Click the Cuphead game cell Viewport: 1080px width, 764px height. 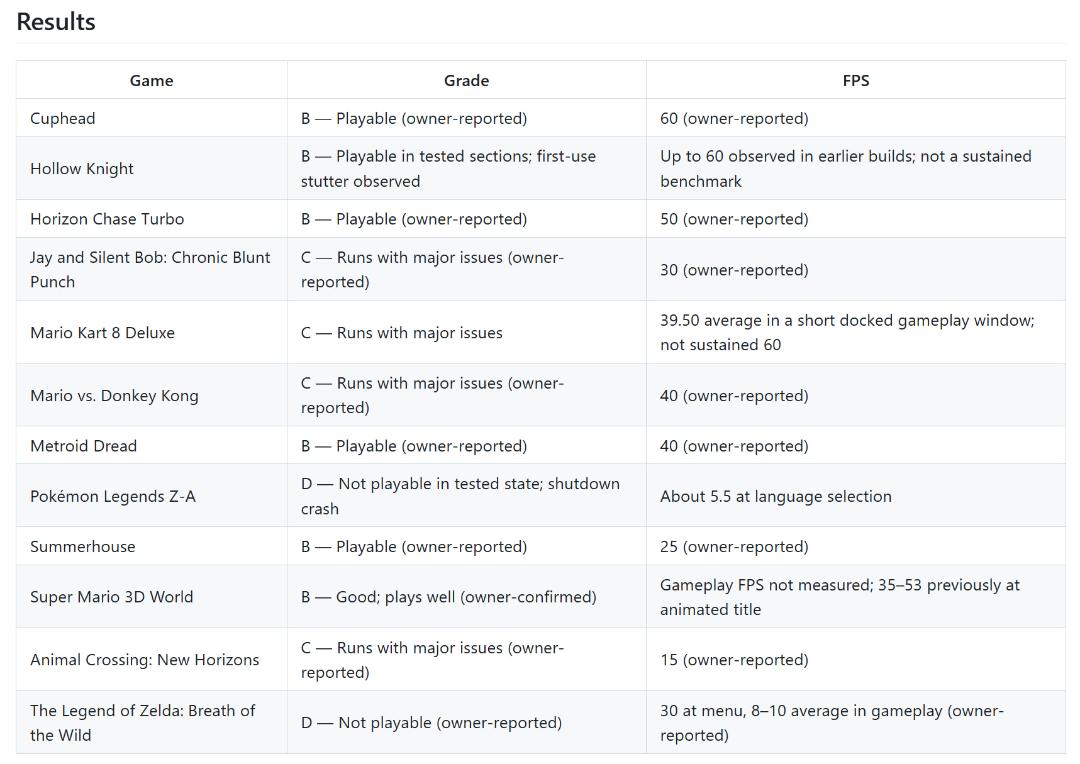(x=152, y=118)
